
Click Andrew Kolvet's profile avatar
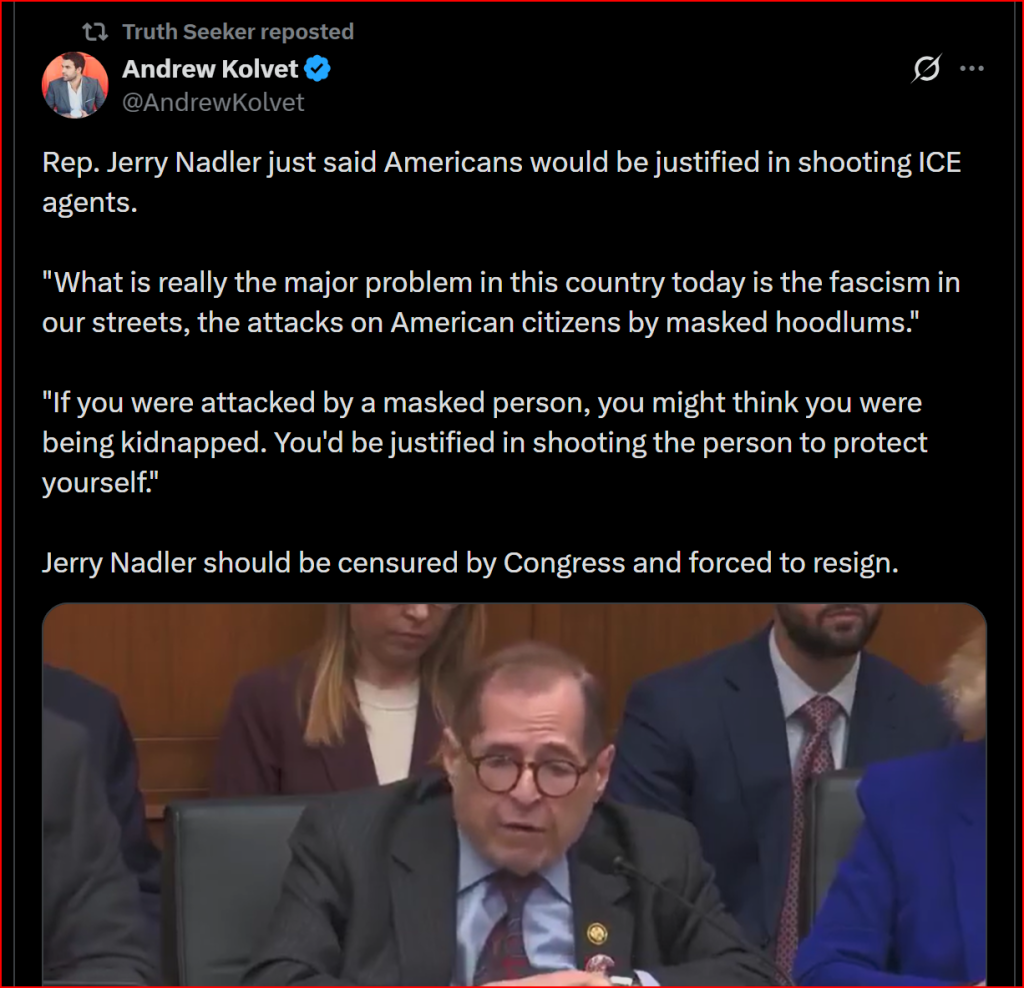click(x=75, y=85)
